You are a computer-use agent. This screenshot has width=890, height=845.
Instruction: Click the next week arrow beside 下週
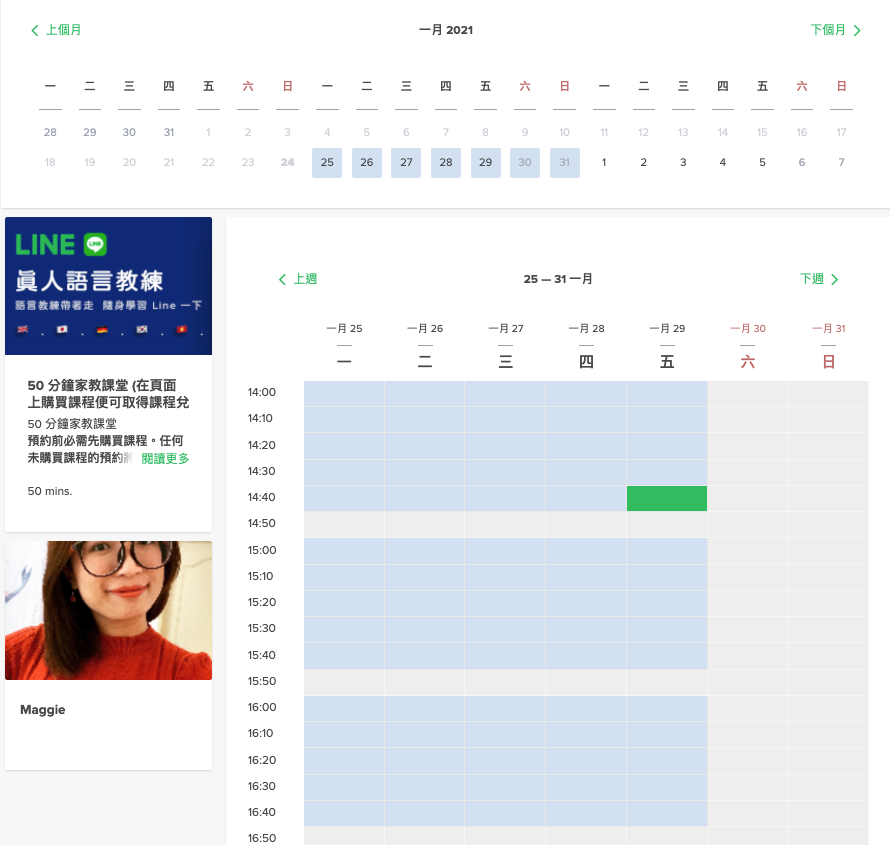836,279
